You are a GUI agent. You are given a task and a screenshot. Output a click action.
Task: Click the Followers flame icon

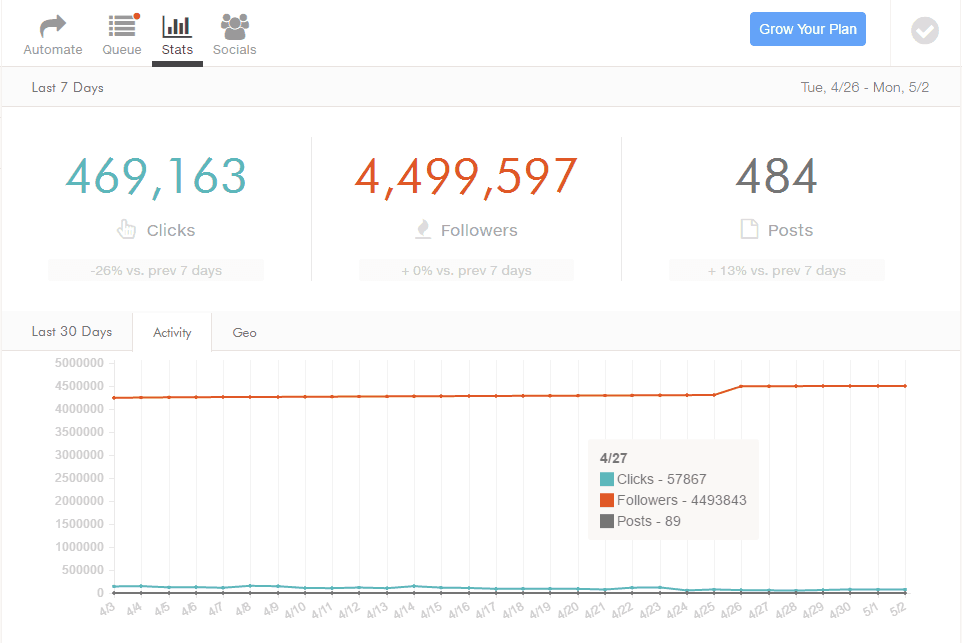tap(423, 230)
